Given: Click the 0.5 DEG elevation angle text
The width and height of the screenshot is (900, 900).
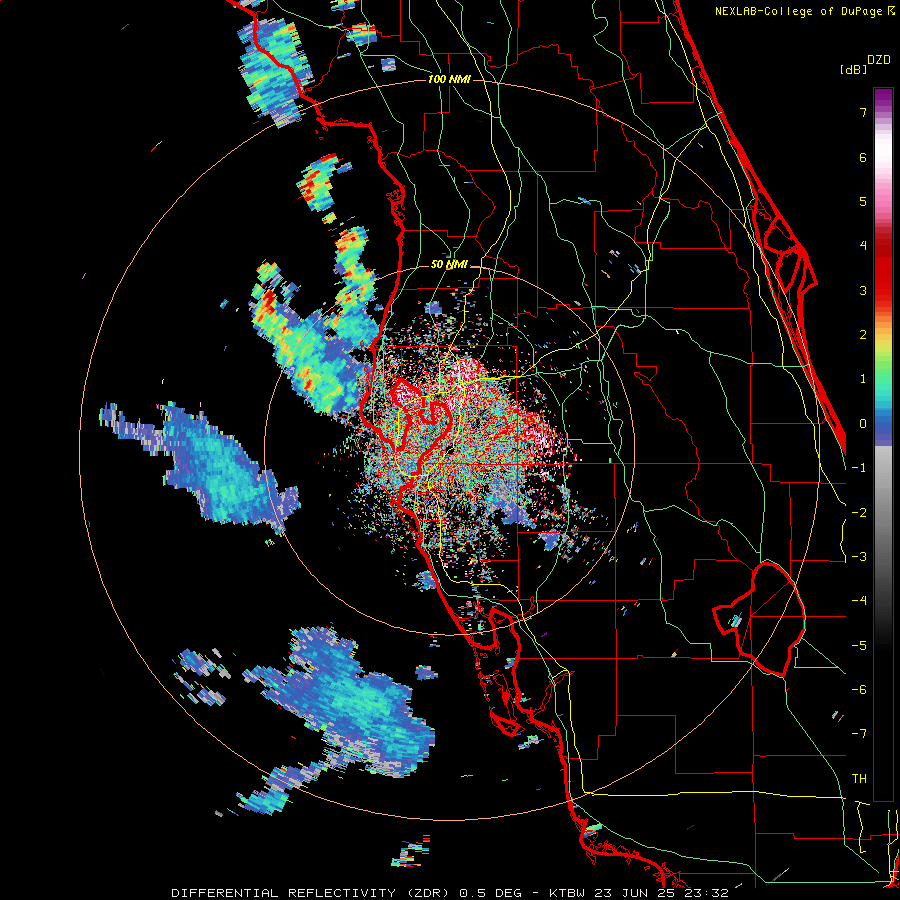Looking at the screenshot, I should (x=490, y=893).
